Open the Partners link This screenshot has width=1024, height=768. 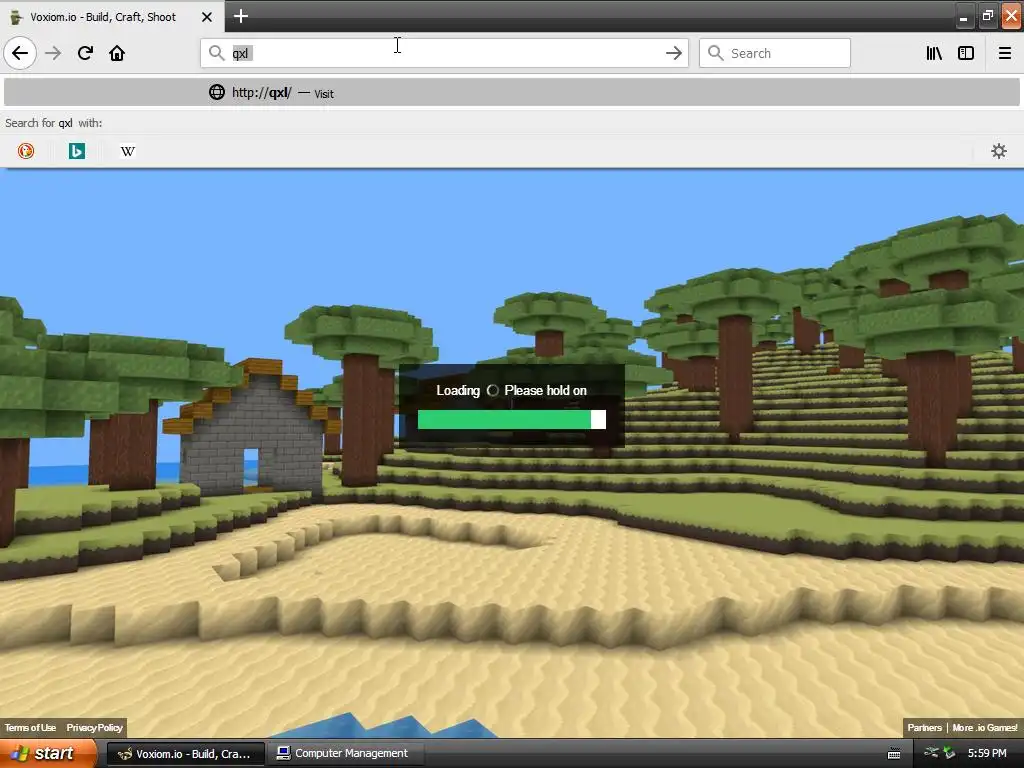[924, 728]
